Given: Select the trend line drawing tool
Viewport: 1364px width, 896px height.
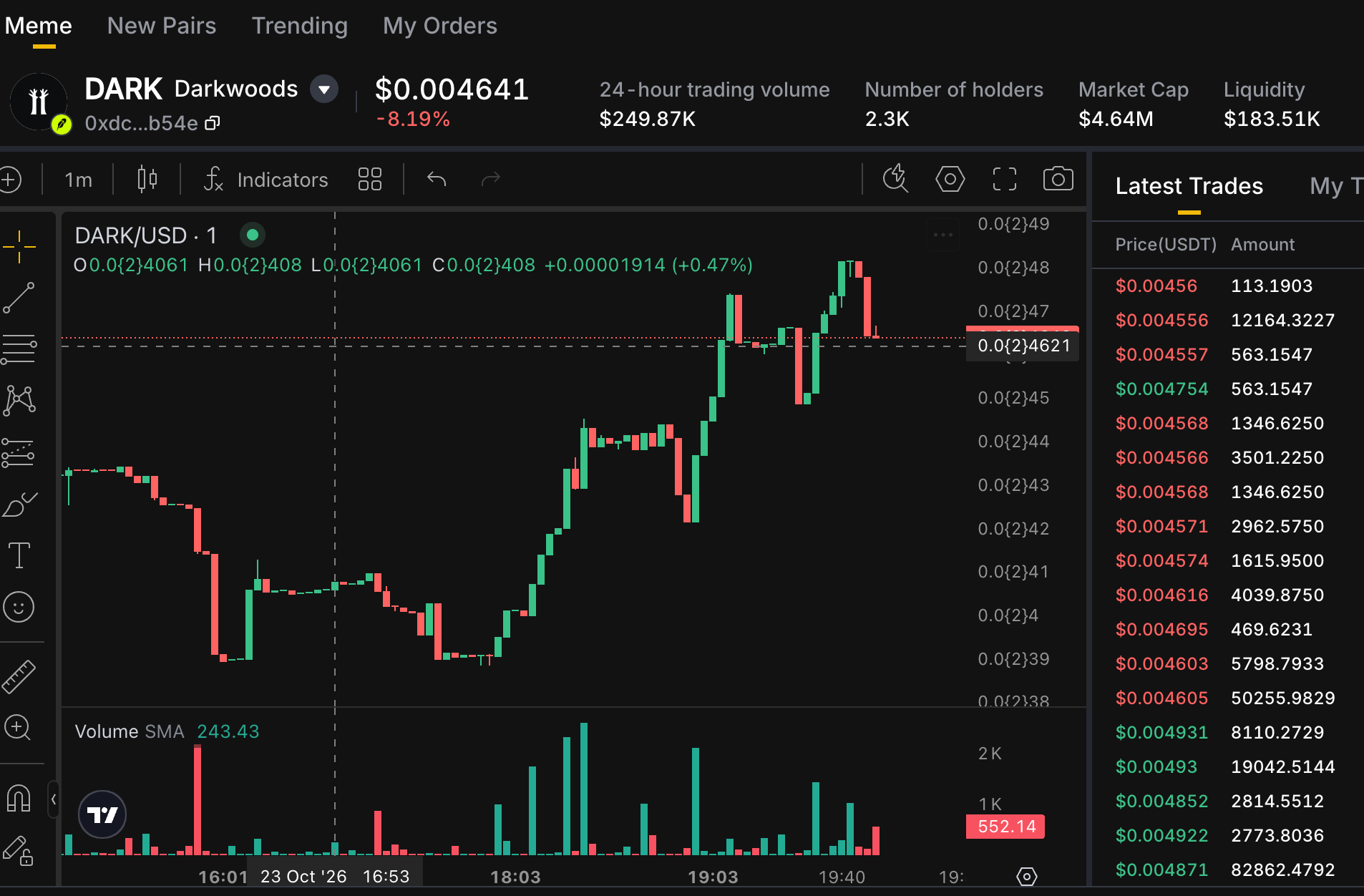Looking at the screenshot, I should 19,297.
